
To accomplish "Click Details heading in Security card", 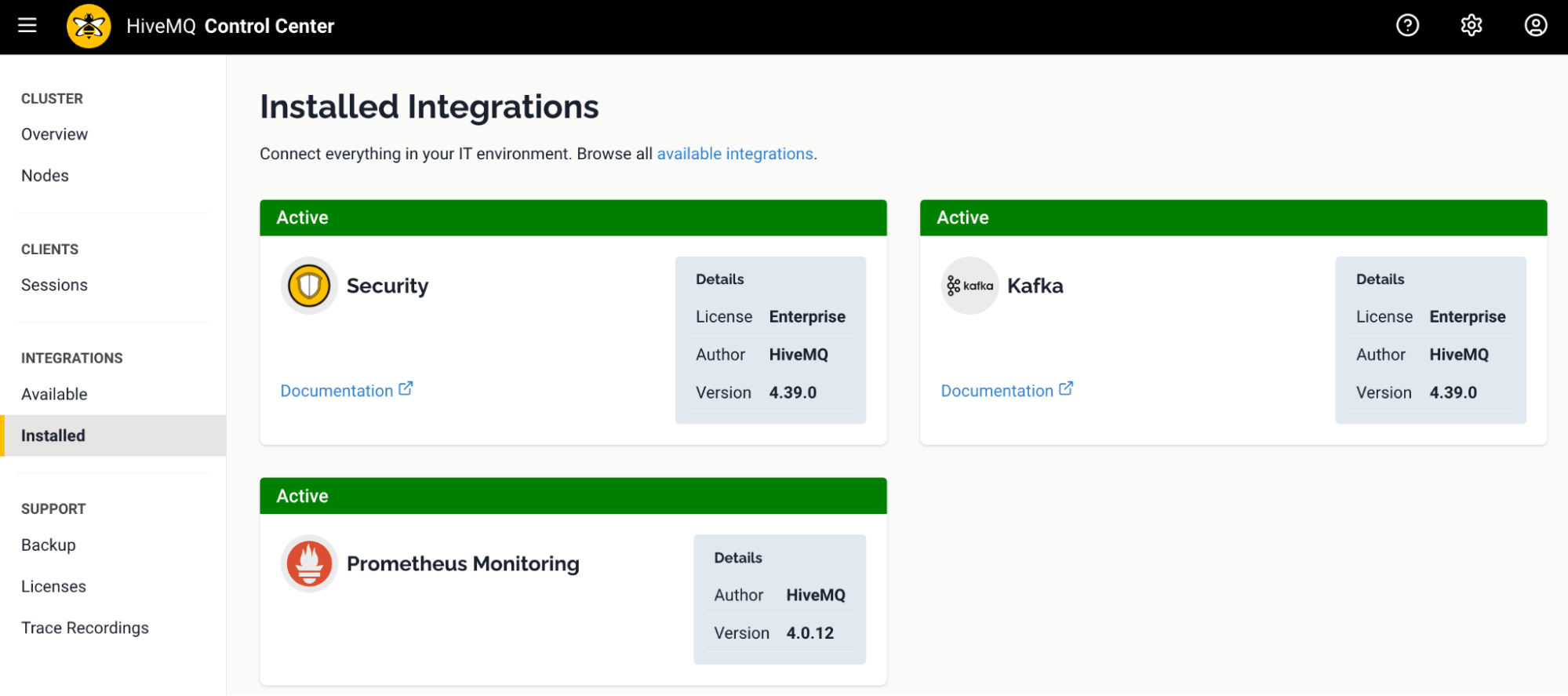I will (x=720, y=279).
